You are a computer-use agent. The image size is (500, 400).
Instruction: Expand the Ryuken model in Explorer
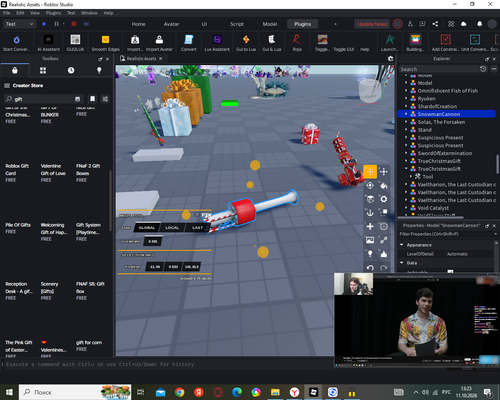406,98
